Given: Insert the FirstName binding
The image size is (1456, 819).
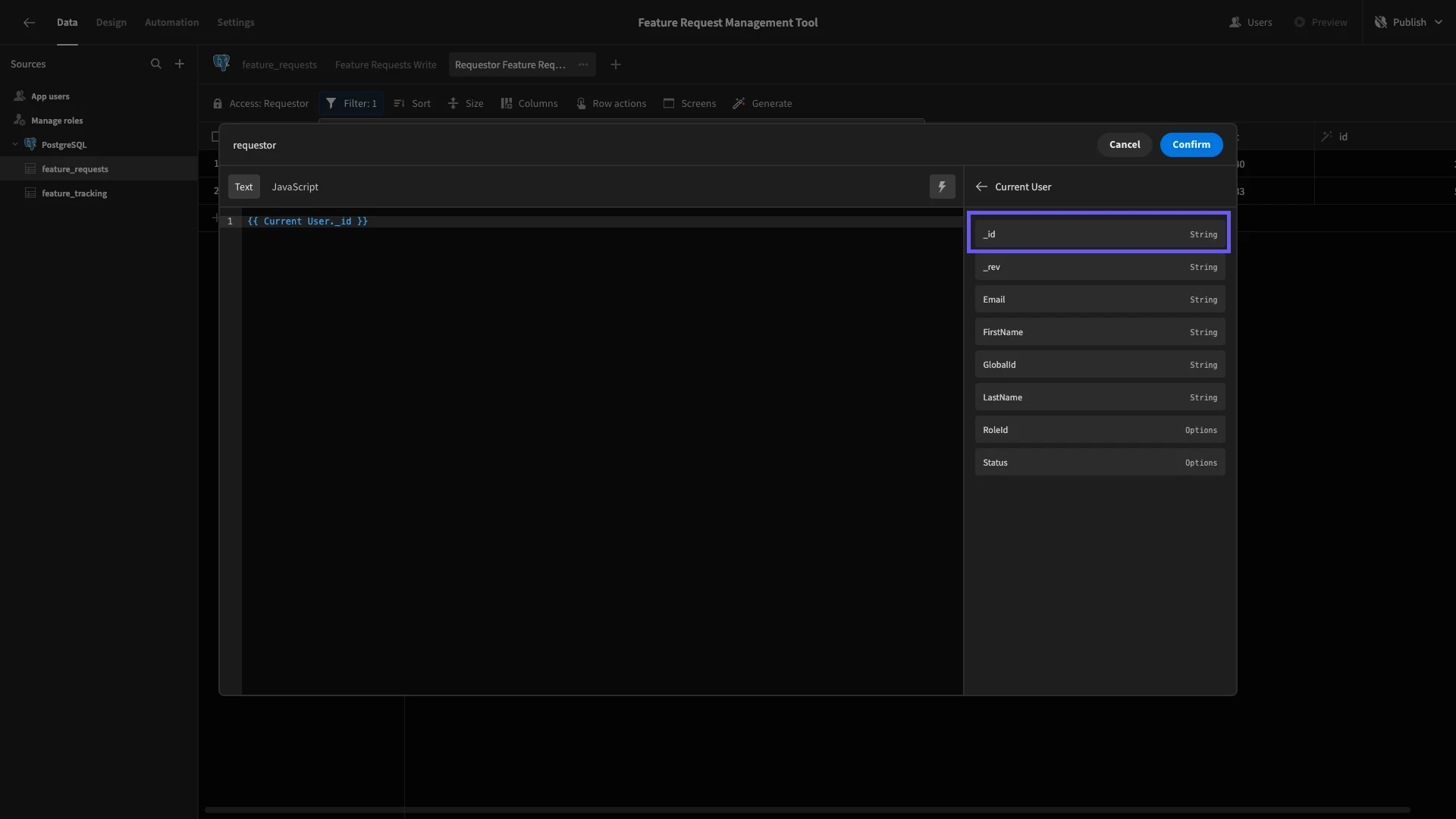Looking at the screenshot, I should 1100,332.
